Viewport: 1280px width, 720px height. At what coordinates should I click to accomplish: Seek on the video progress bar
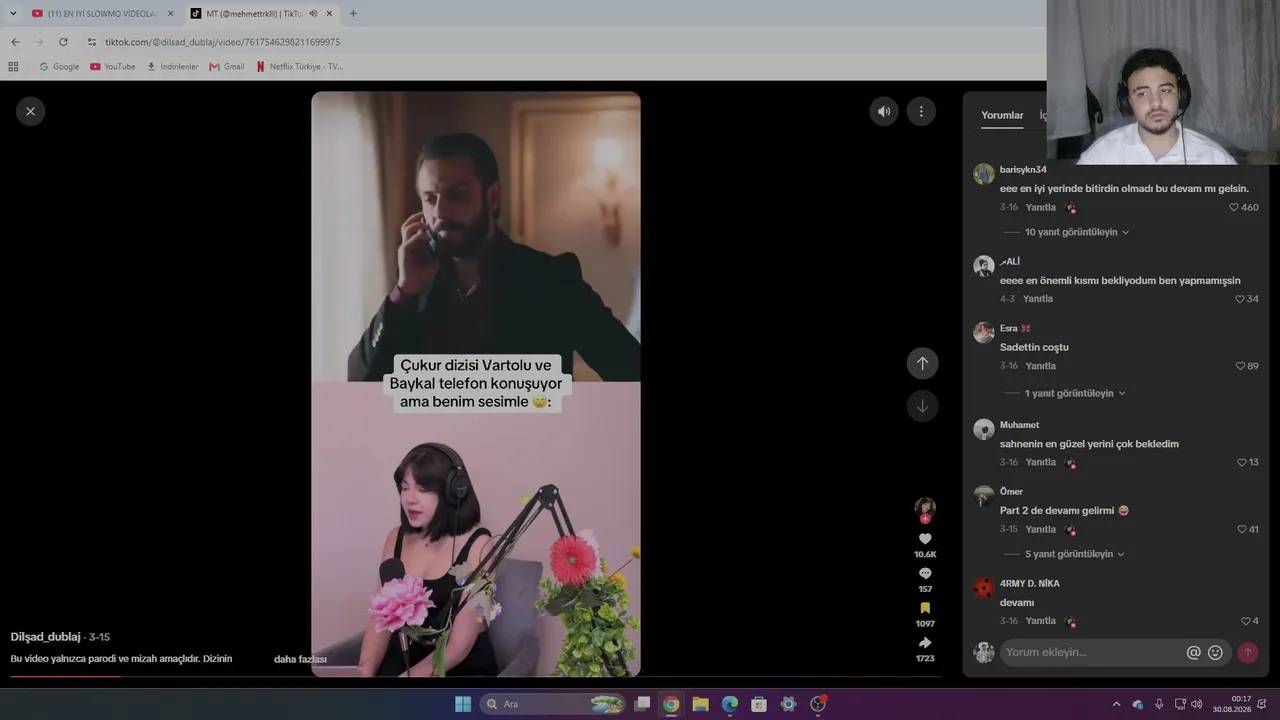pyautogui.click(x=475, y=677)
